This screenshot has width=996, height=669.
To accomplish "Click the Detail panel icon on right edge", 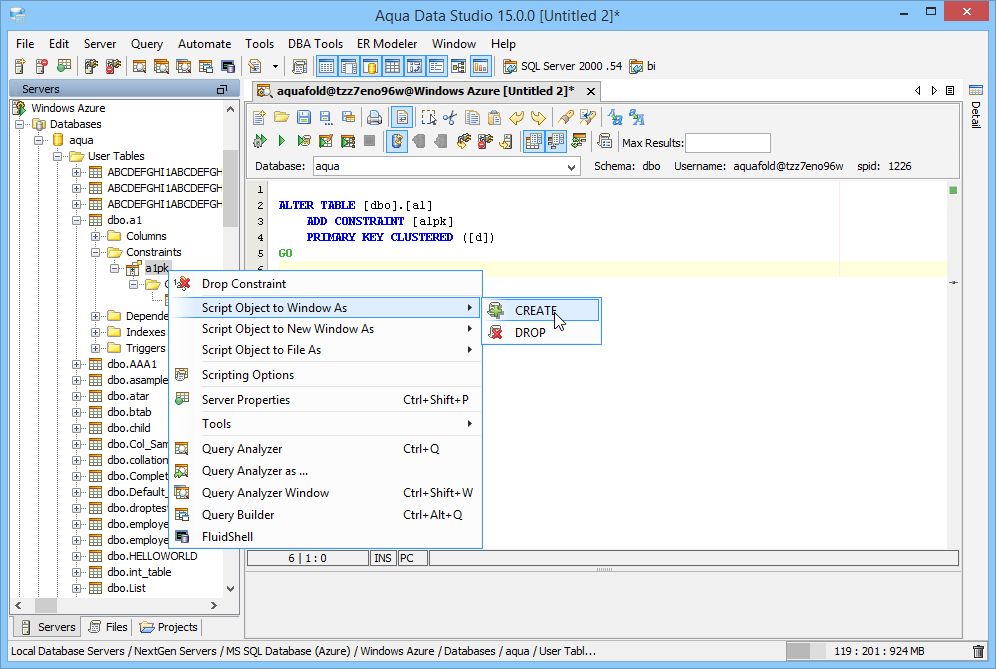I will click(x=976, y=90).
